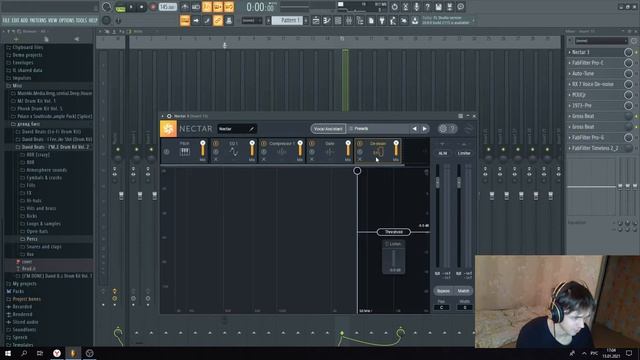Image resolution: width=640 pixels, height=360 pixels.
Task: Edit the Nectar preset name with the pencil
Action: (251, 129)
